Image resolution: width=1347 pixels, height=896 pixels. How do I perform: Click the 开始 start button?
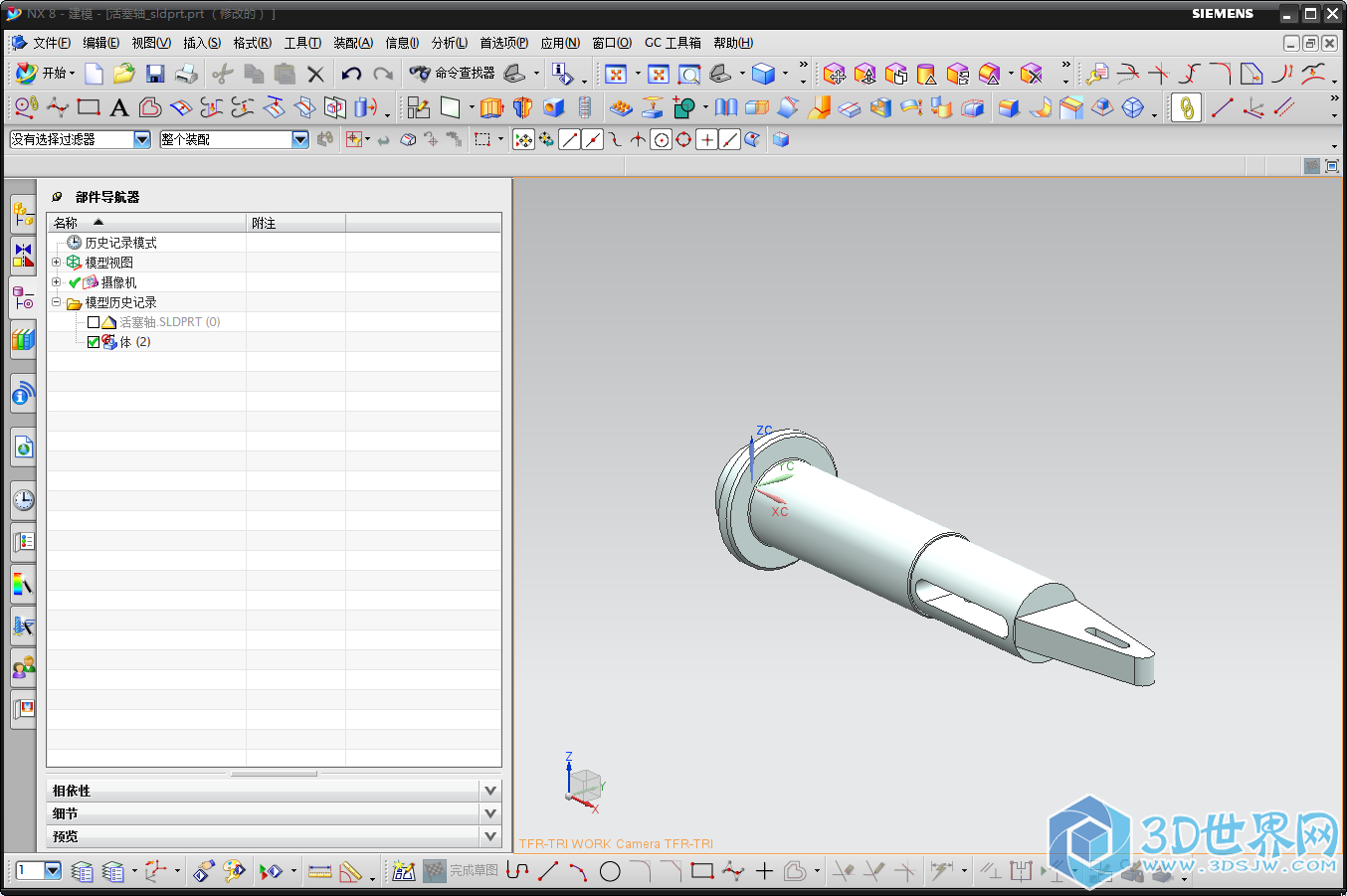[x=45, y=73]
